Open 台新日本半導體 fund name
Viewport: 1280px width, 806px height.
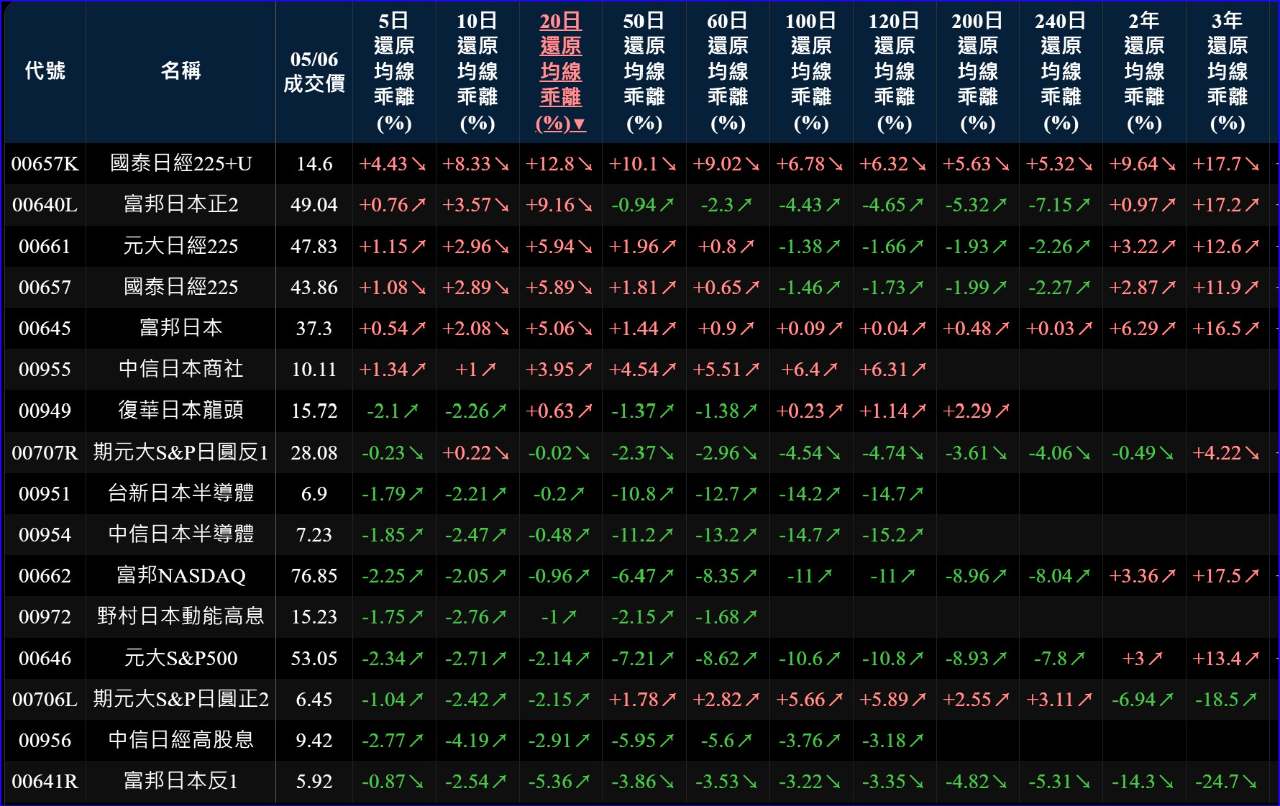click(180, 494)
